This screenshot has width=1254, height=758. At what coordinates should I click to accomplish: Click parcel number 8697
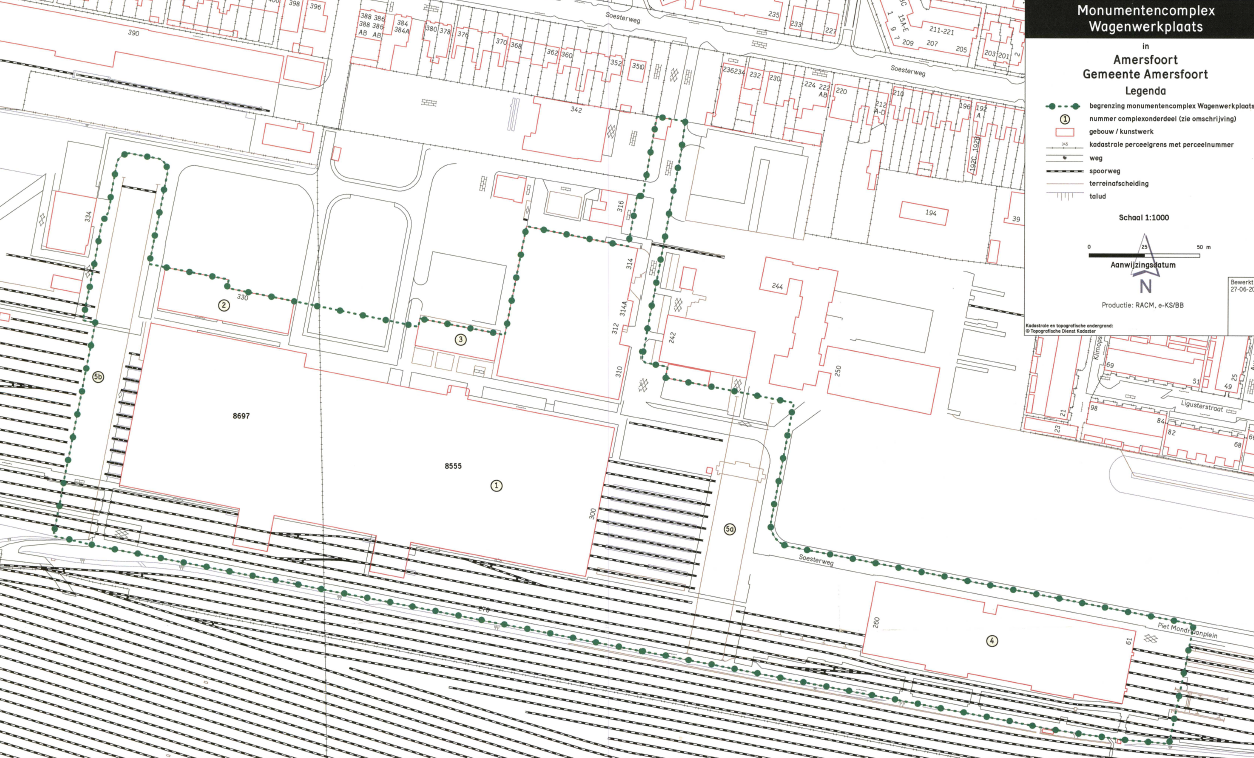[240, 416]
